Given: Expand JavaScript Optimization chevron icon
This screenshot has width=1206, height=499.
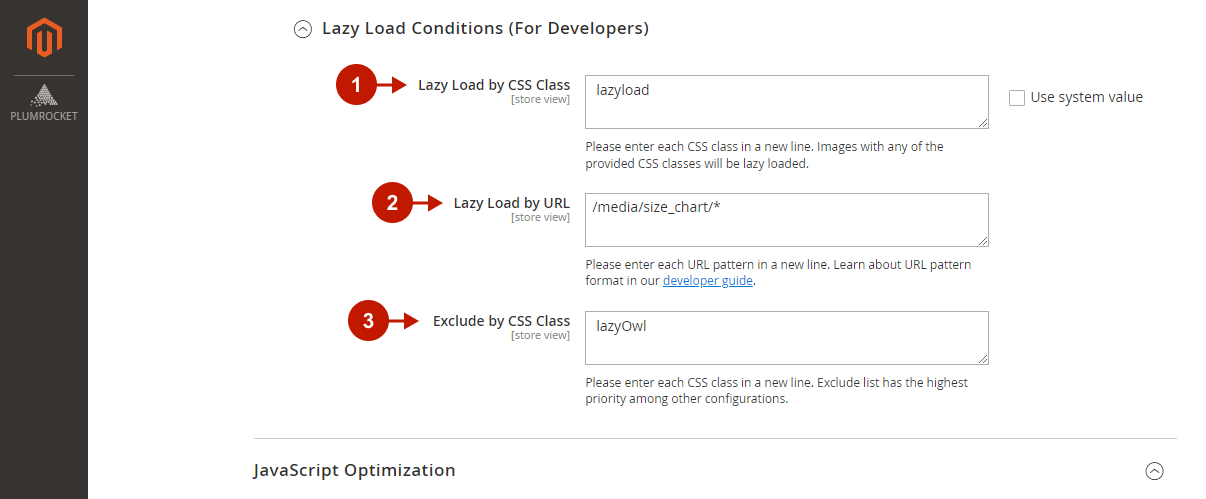Looking at the screenshot, I should coord(1154,470).
